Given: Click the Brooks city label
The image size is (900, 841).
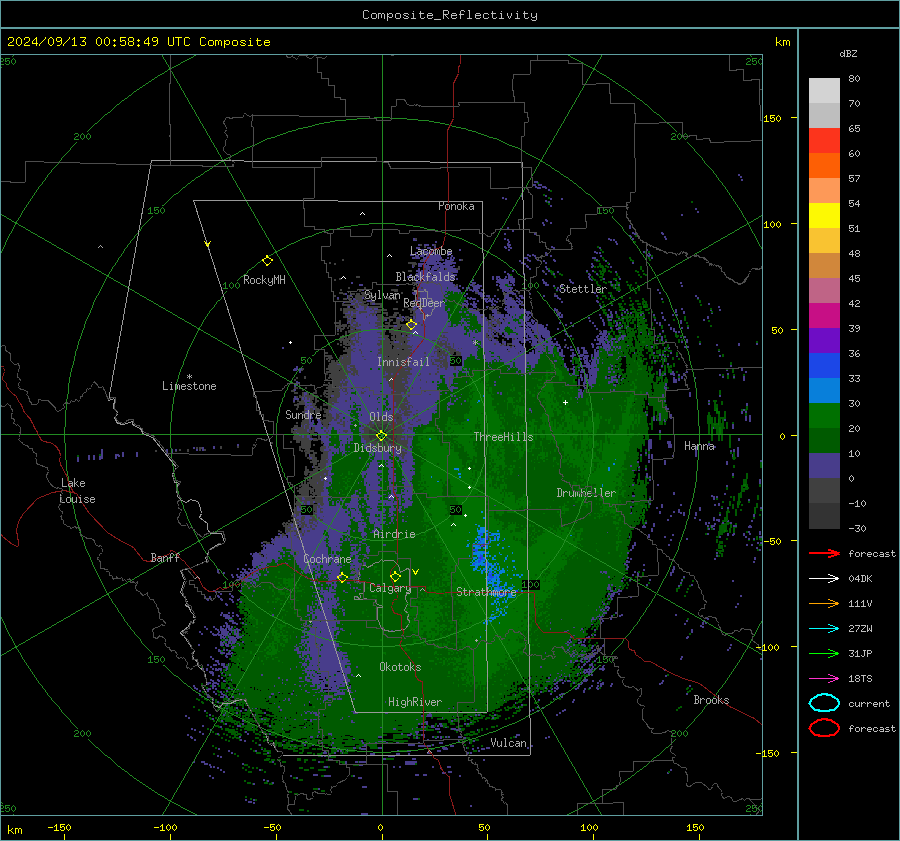Looking at the screenshot, I should (711, 700).
